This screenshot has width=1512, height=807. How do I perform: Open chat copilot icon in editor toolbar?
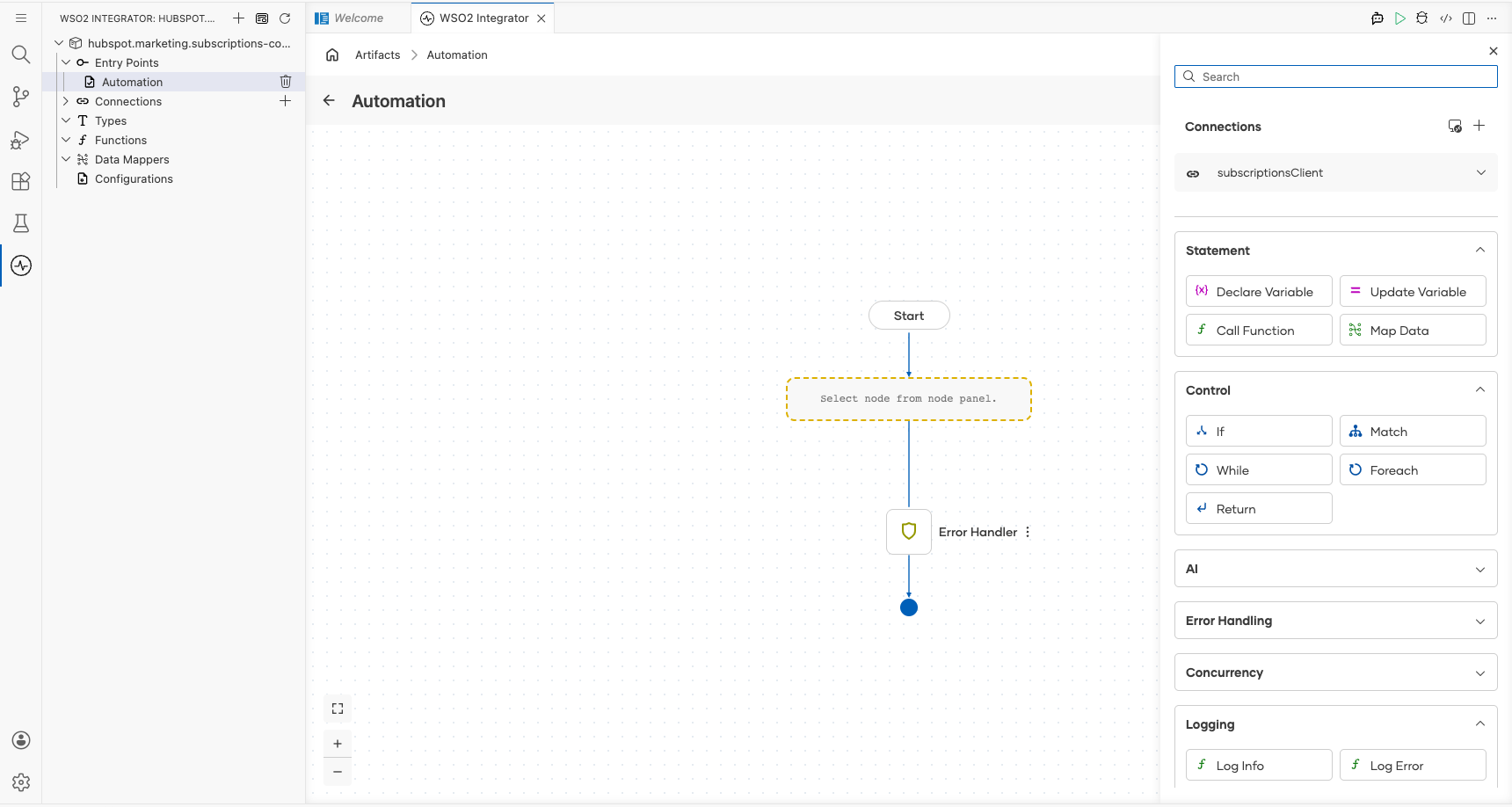(1378, 18)
